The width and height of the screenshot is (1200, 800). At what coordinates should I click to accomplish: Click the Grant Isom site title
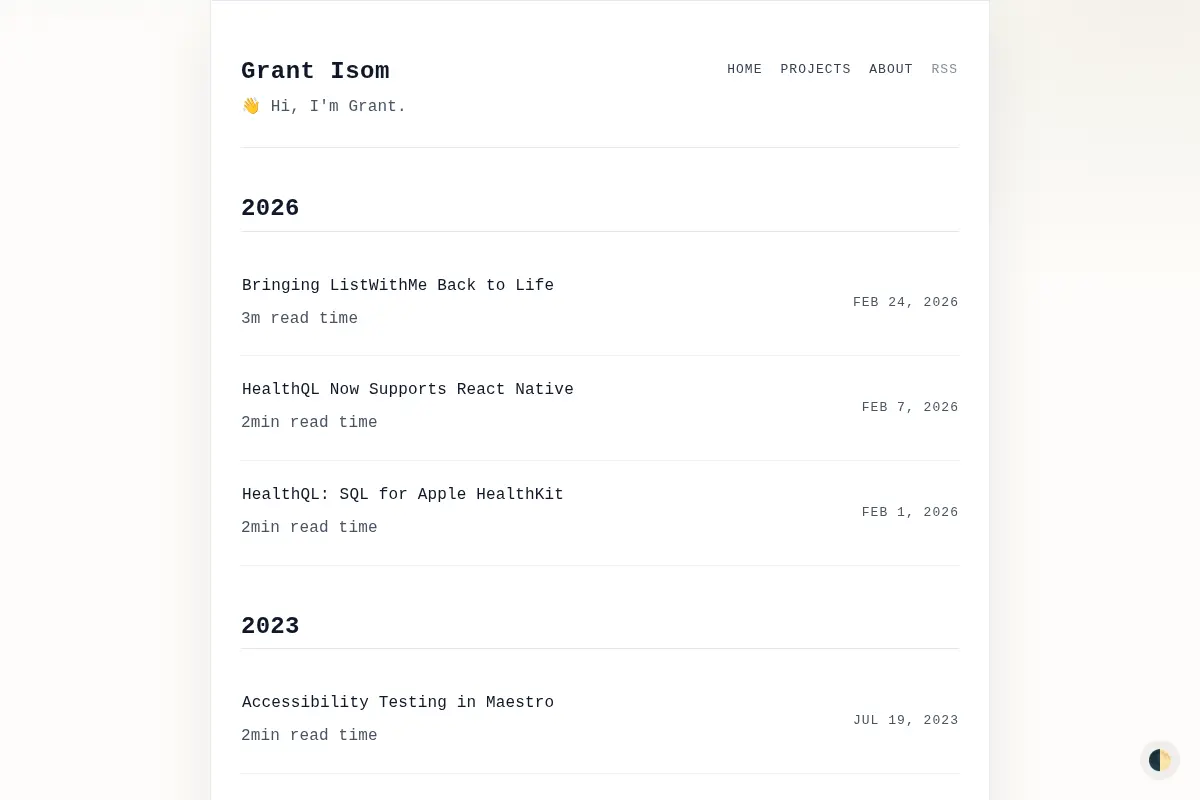pos(315,71)
